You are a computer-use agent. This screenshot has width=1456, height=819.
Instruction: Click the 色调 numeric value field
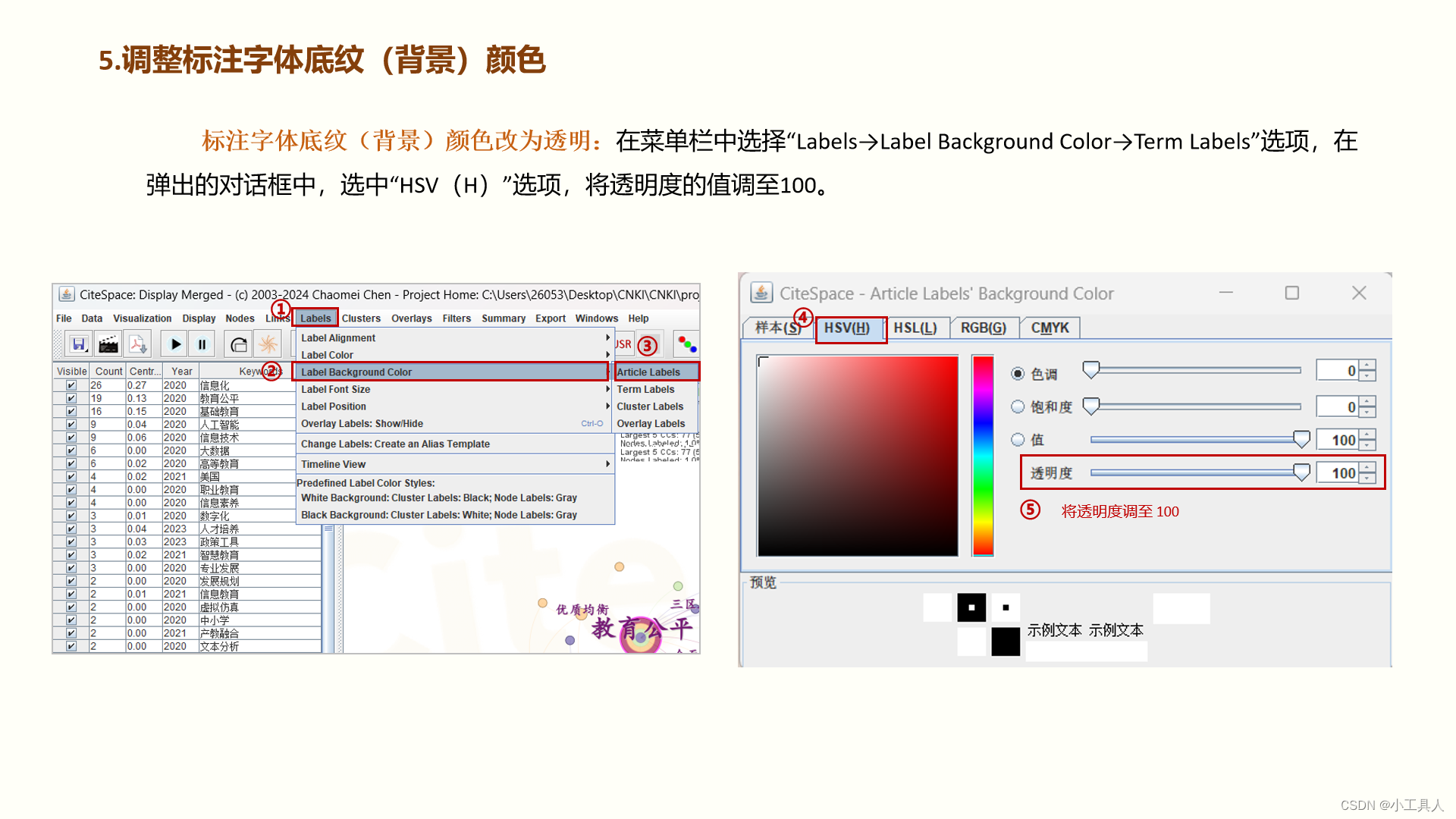[x=1338, y=371]
